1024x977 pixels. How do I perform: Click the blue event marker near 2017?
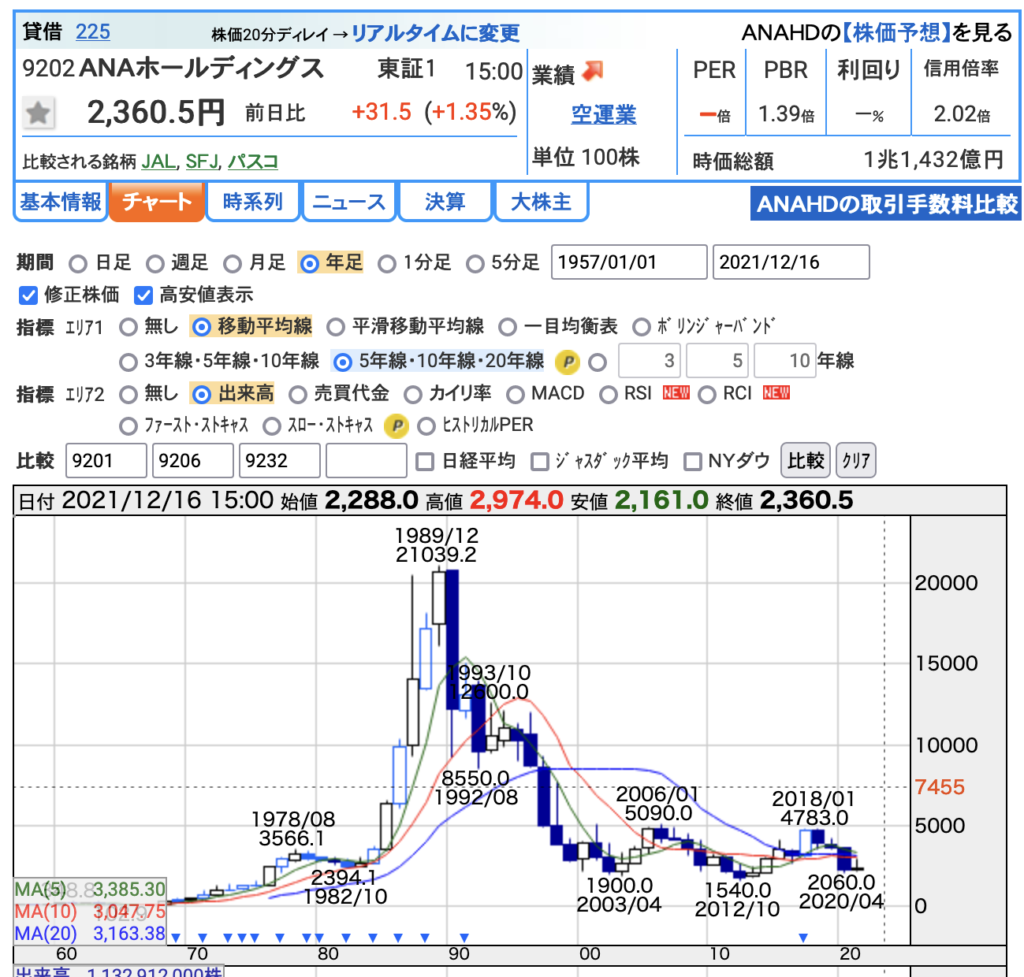pyautogui.click(x=803, y=938)
